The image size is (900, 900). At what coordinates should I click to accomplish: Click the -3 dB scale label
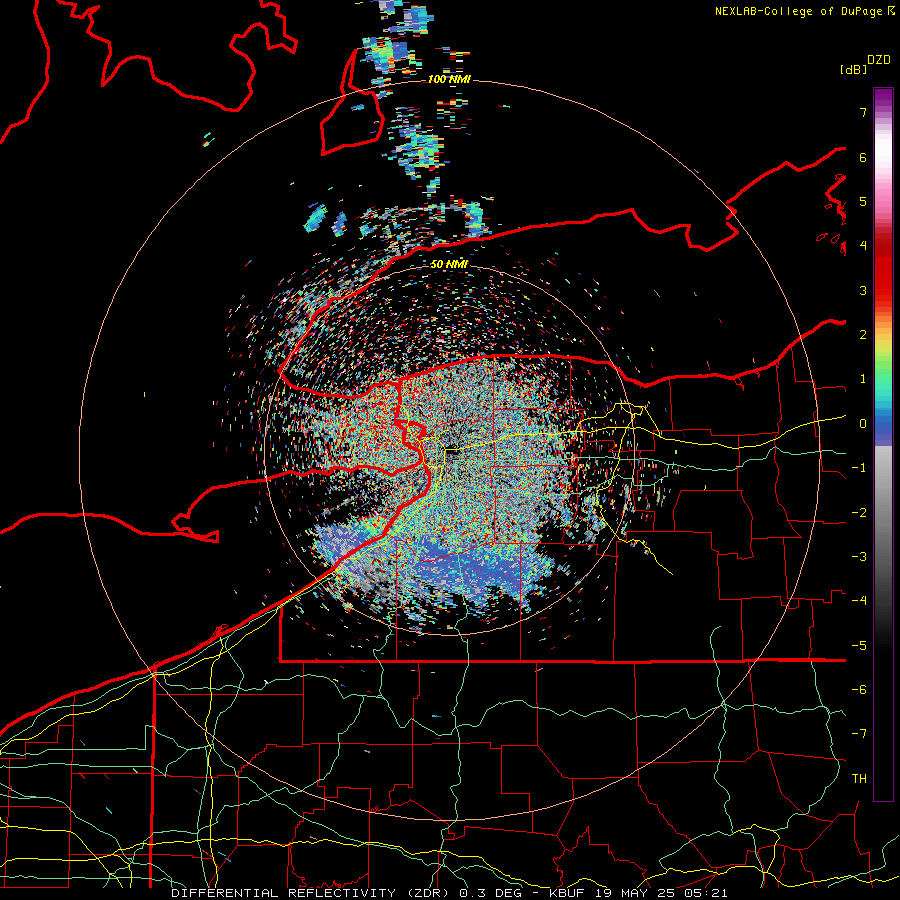click(859, 557)
